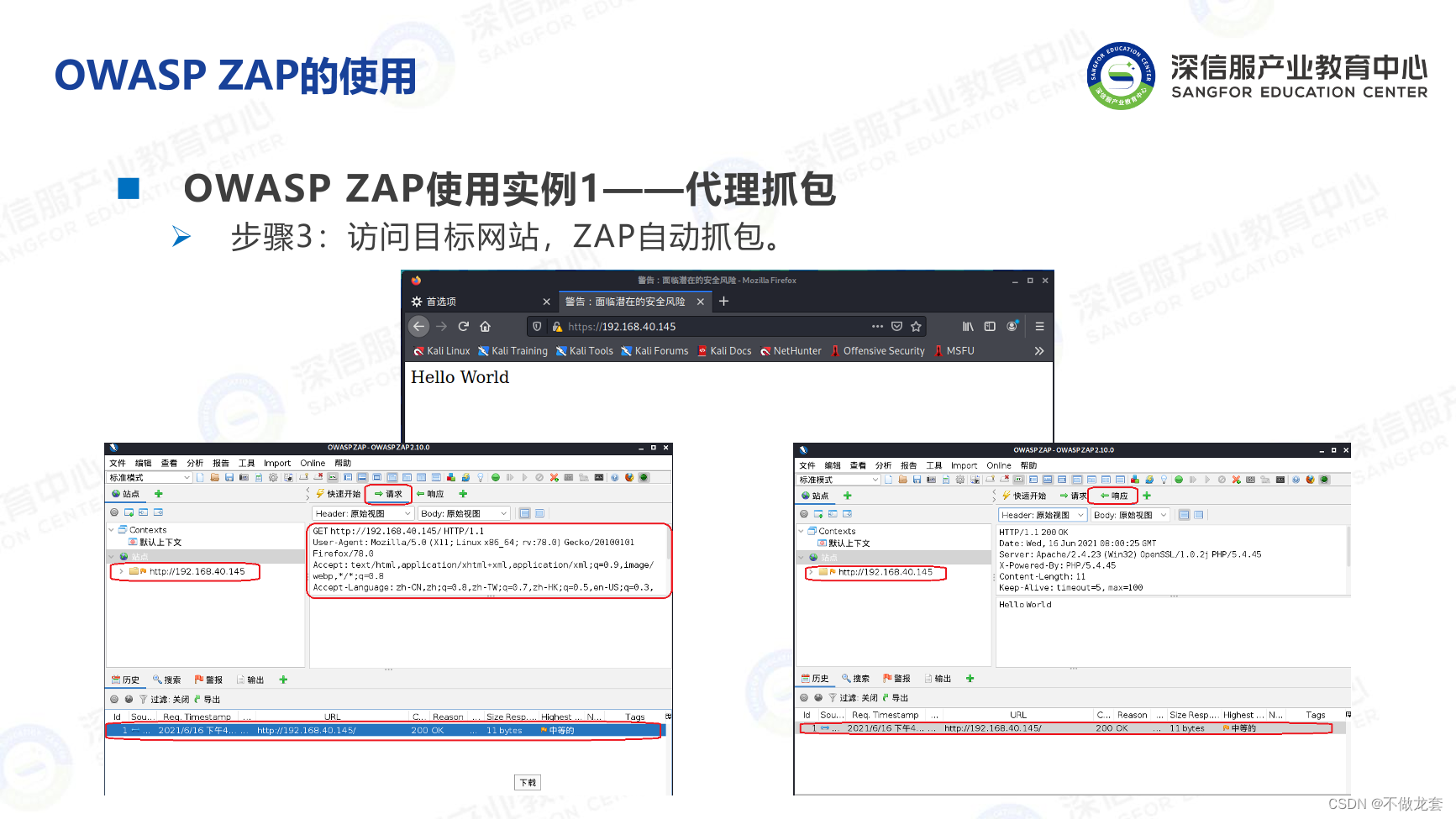Image resolution: width=1456 pixels, height=819 pixels.
Task: Open the Kali Linux bookmark
Action: (x=442, y=351)
